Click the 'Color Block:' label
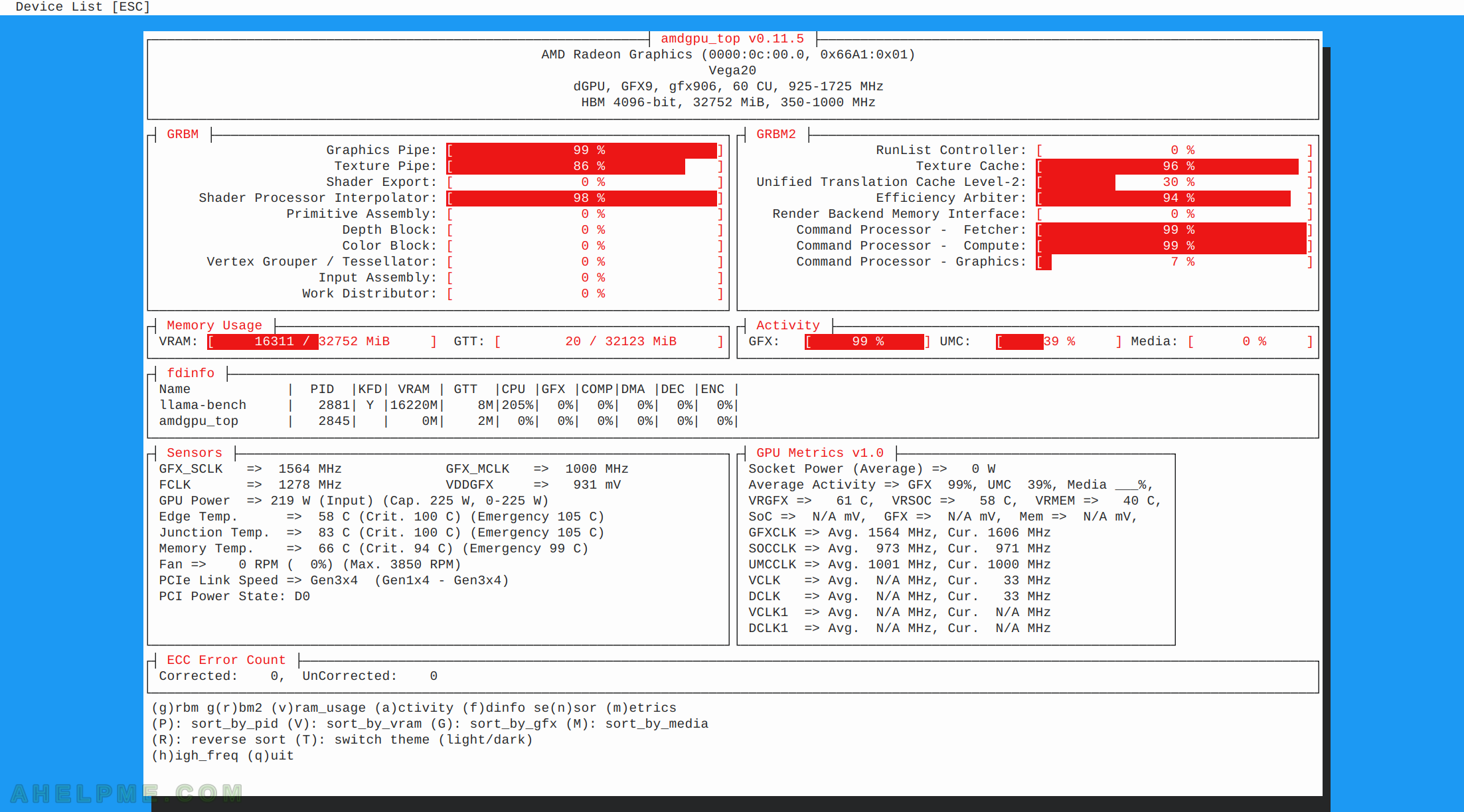This screenshot has width=1464, height=812. (x=390, y=246)
